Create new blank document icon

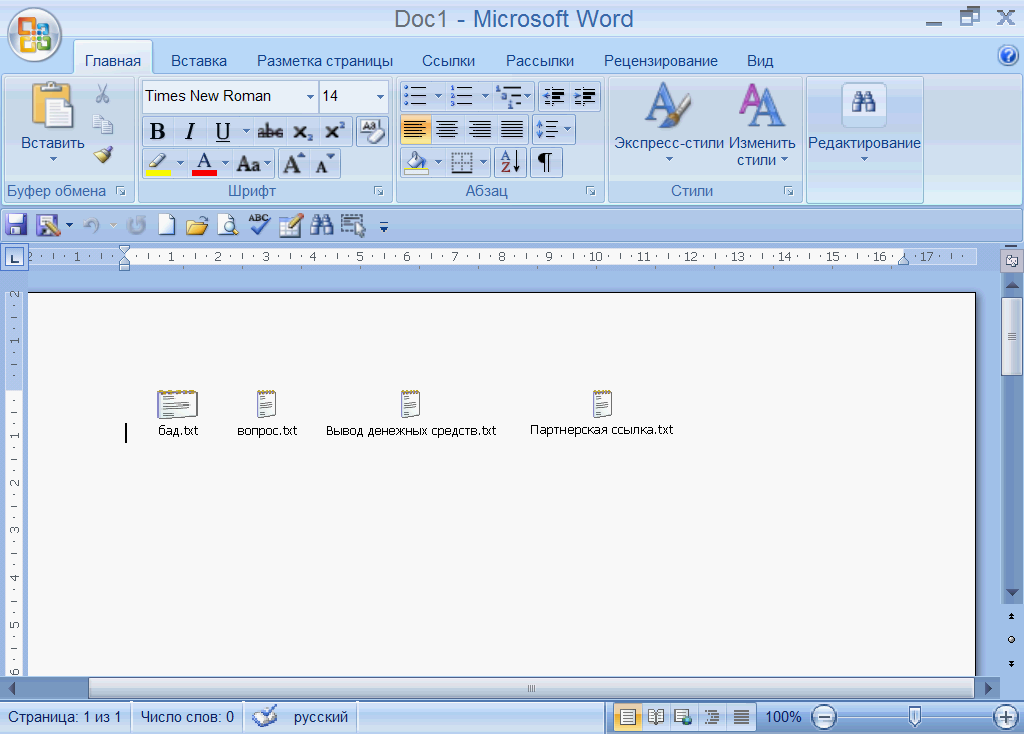pos(167,225)
